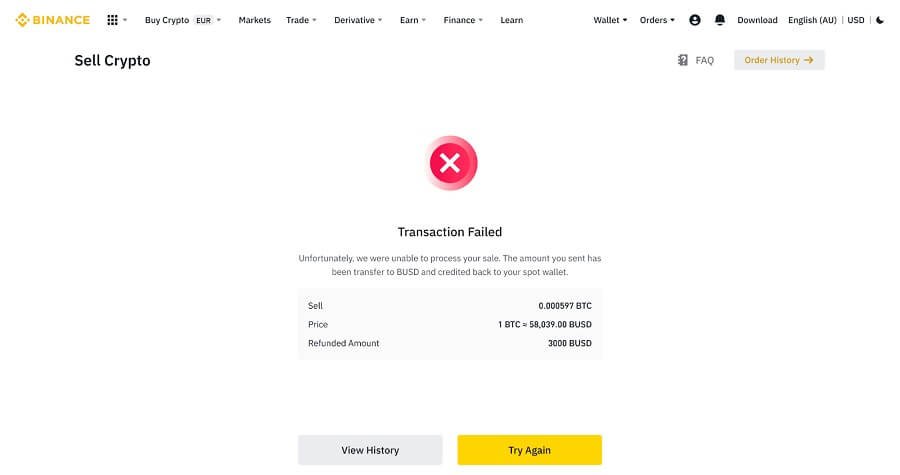Click the Try Again button
This screenshot has height=475, width=900.
(529, 450)
